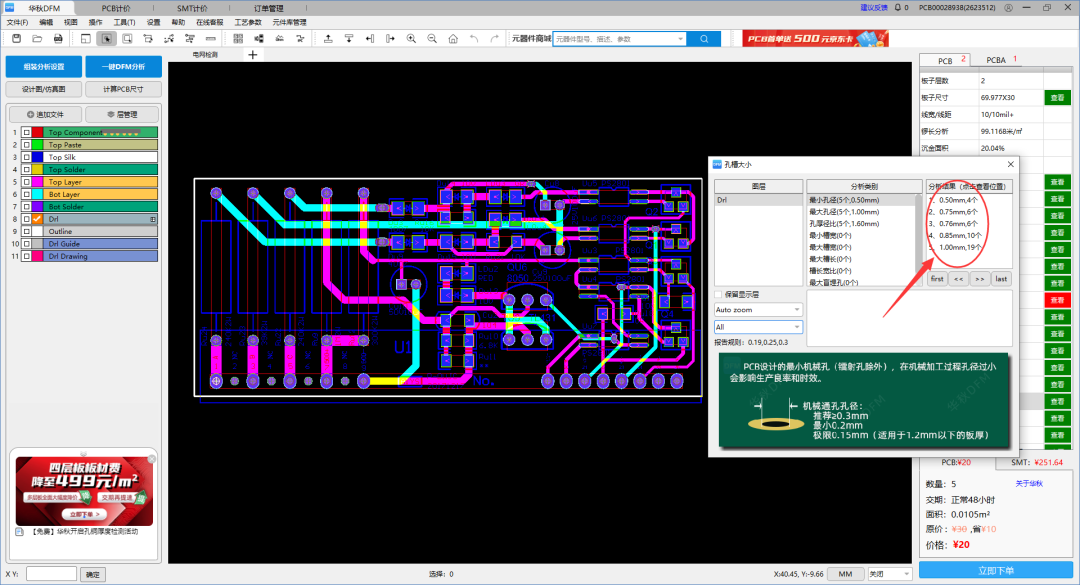Click the zoom in magnifier icon
1080x585 pixels.
pos(411,38)
